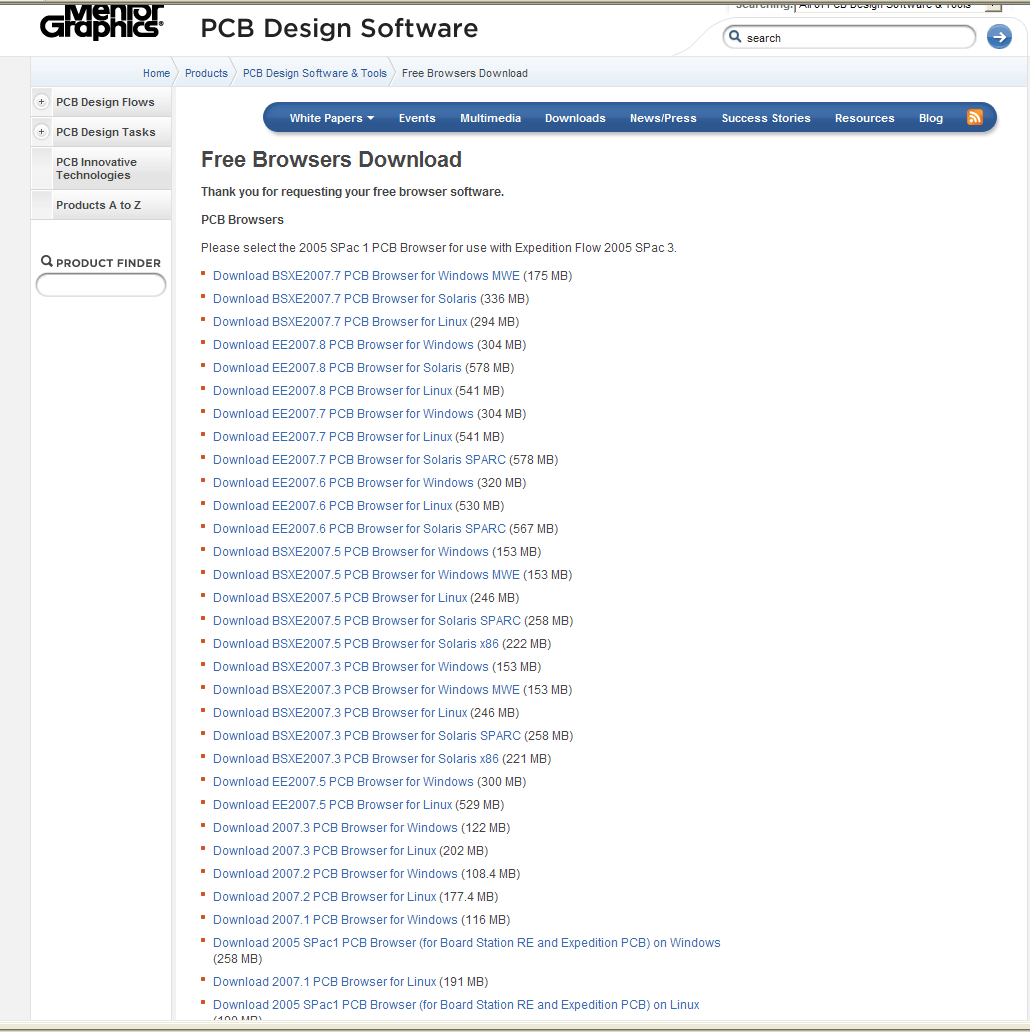Download BSXE2007.7 PCB Browser for Windows MWE

(366, 276)
